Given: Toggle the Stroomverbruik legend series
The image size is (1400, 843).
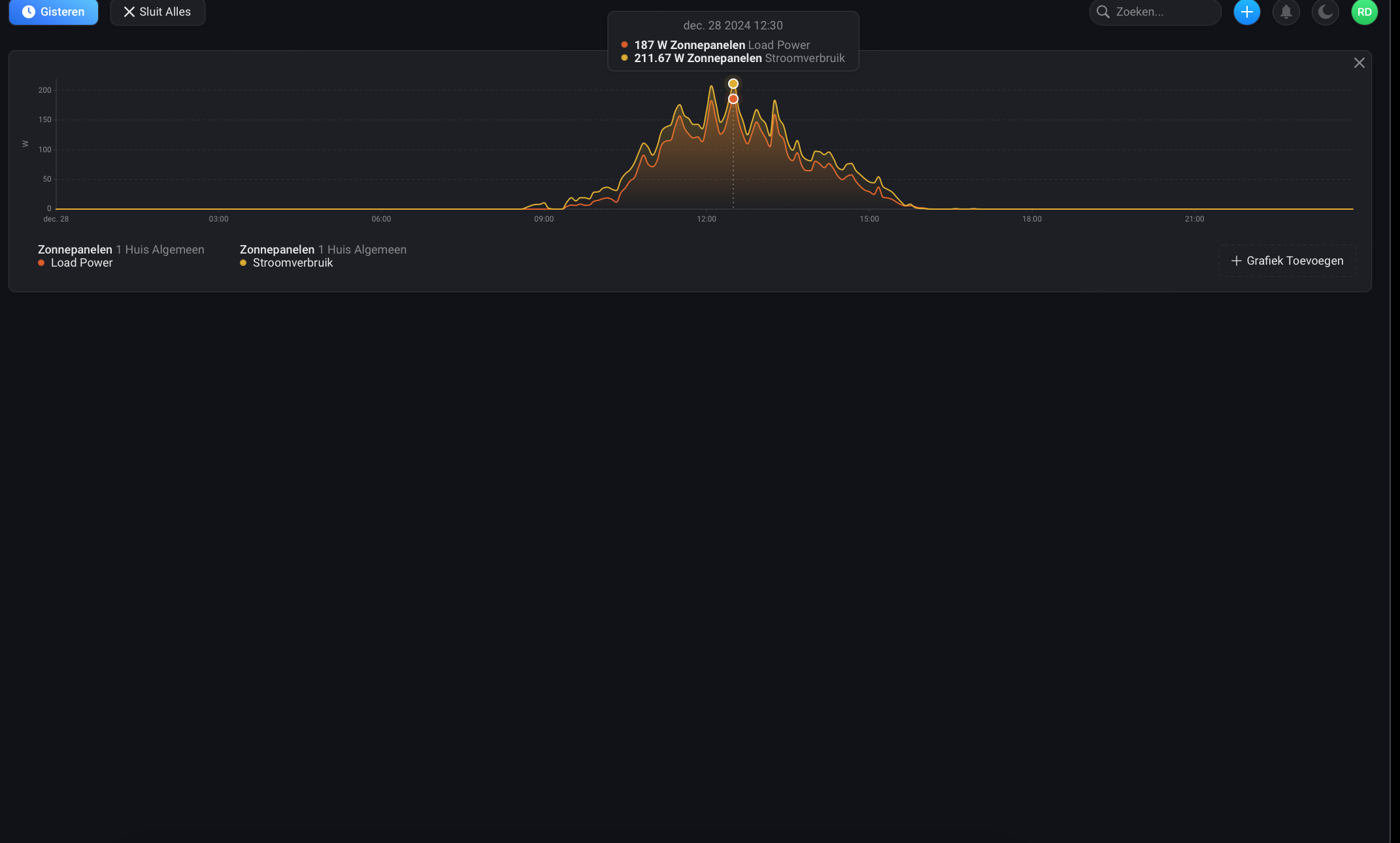Looking at the screenshot, I should point(293,263).
